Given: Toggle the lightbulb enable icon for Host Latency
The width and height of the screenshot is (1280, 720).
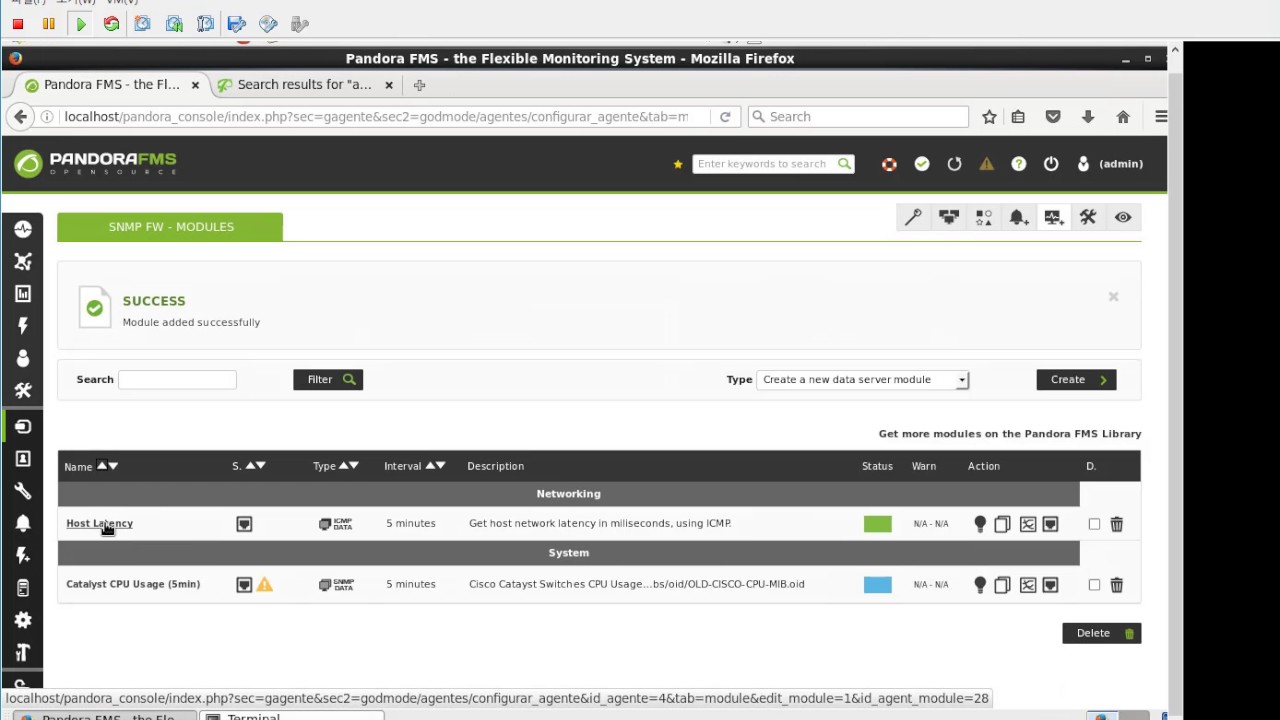Looking at the screenshot, I should pos(980,524).
